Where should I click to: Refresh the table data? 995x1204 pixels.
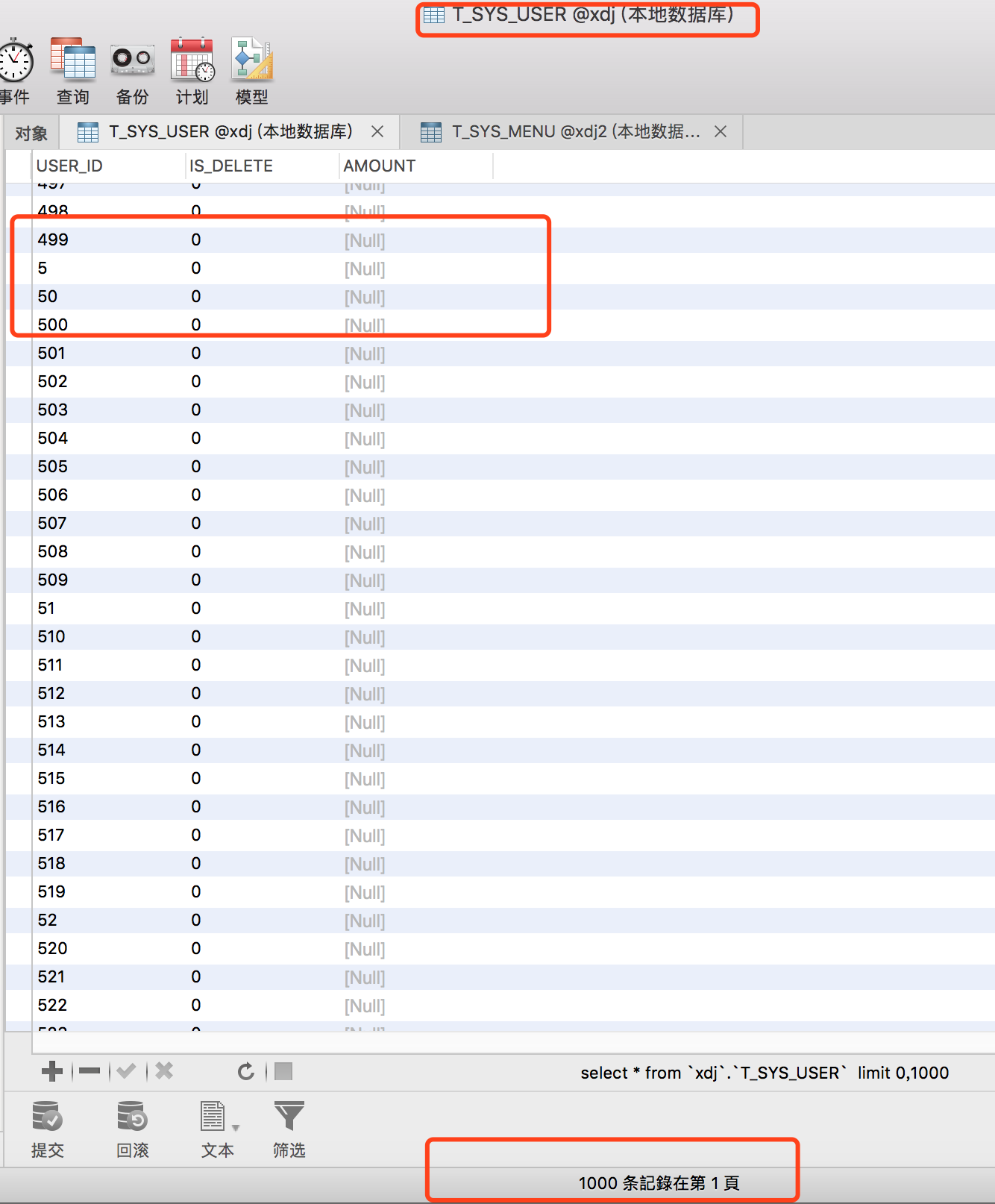pyautogui.click(x=246, y=1071)
